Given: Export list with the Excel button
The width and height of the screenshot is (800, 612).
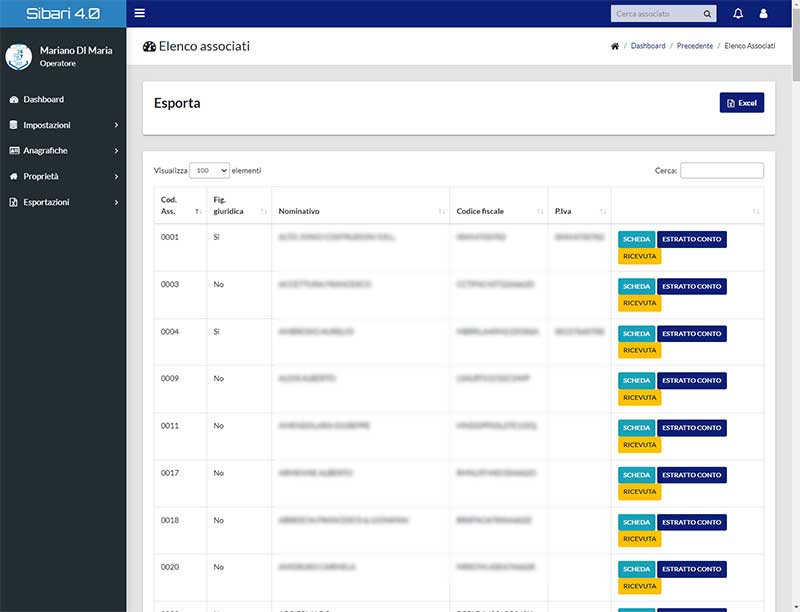Looking at the screenshot, I should tap(742, 103).
